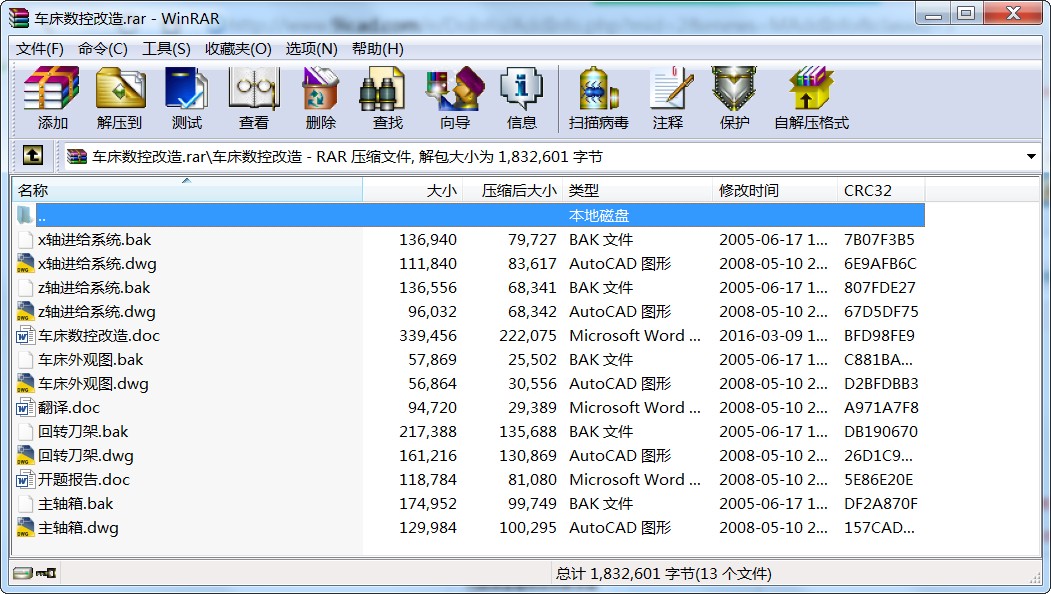This screenshot has height=594, width=1051.
Task: Click the 保护 (Protect) shield icon
Action: pos(734,98)
